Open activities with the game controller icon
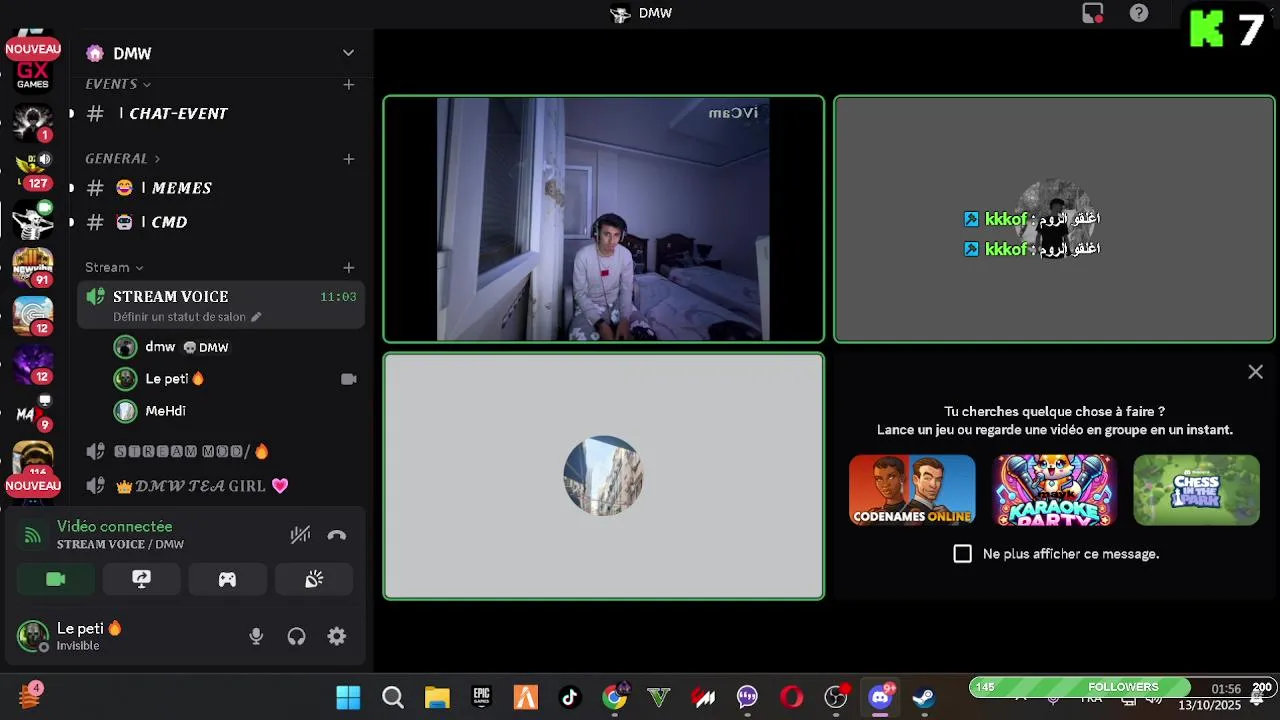 [228, 579]
